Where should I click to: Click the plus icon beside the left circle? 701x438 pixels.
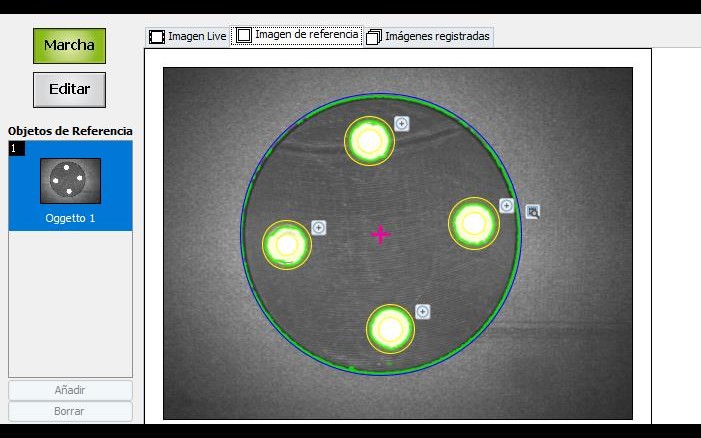(x=318, y=227)
